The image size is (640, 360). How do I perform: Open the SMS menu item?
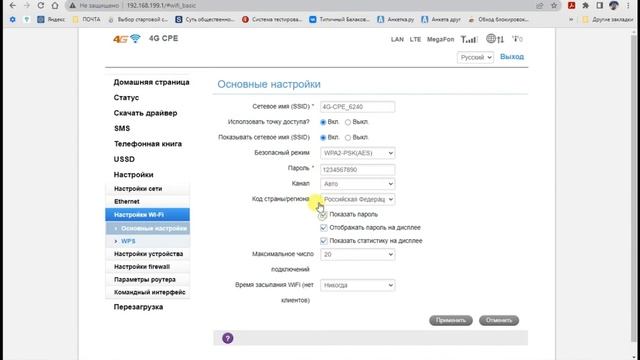point(122,129)
